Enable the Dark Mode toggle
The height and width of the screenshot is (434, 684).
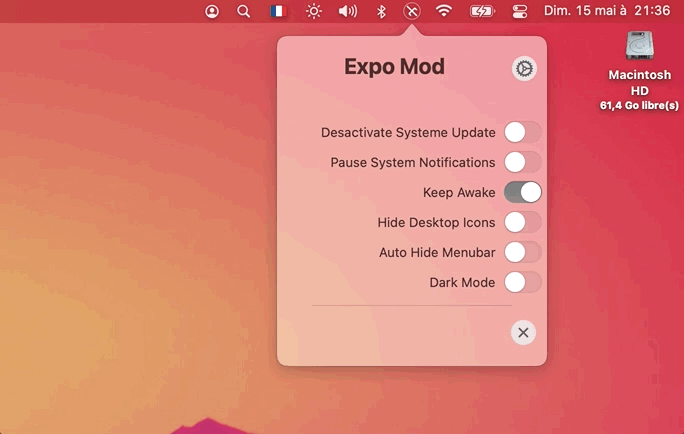click(x=523, y=282)
